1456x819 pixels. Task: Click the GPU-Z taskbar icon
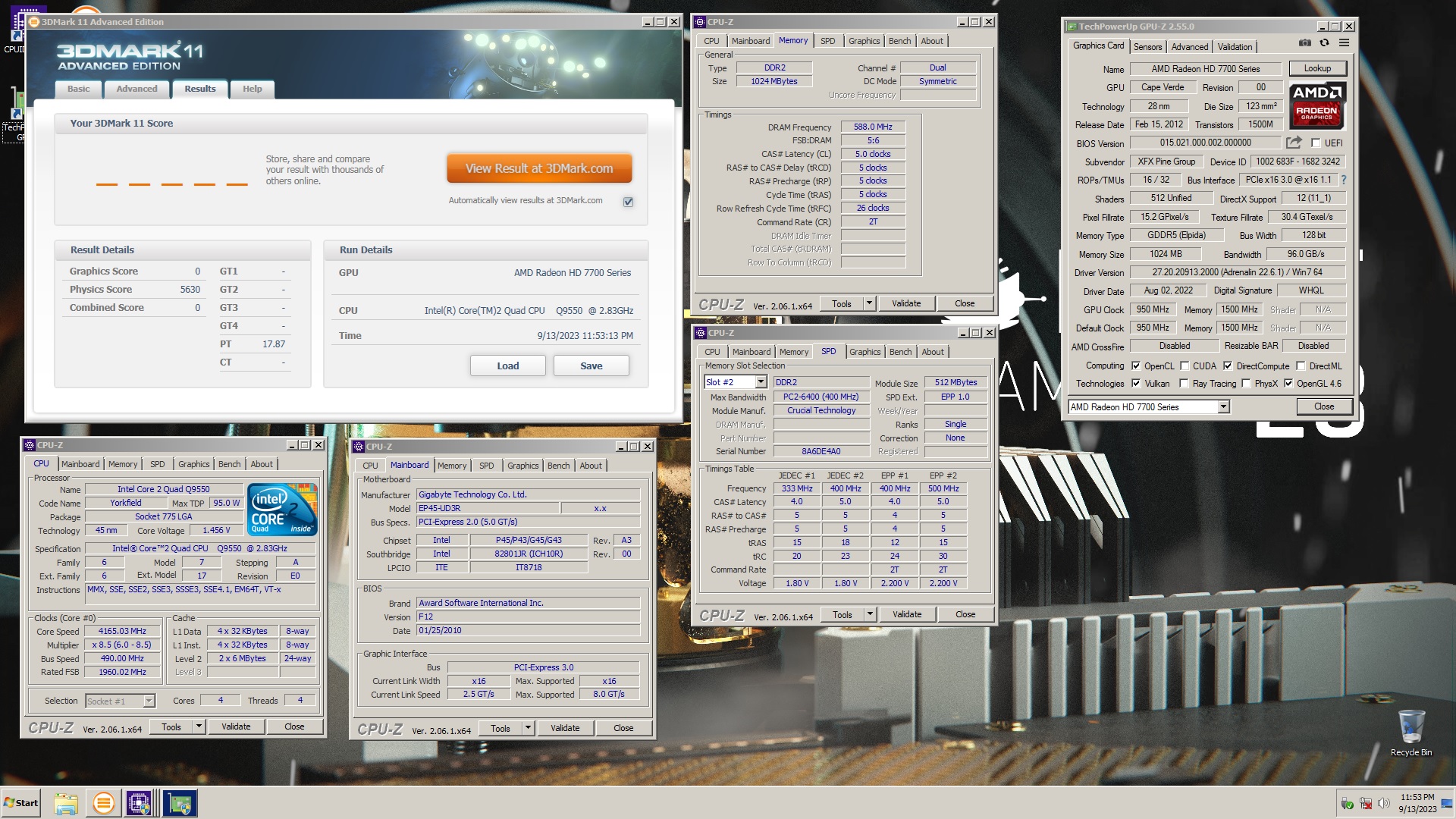tap(180, 803)
